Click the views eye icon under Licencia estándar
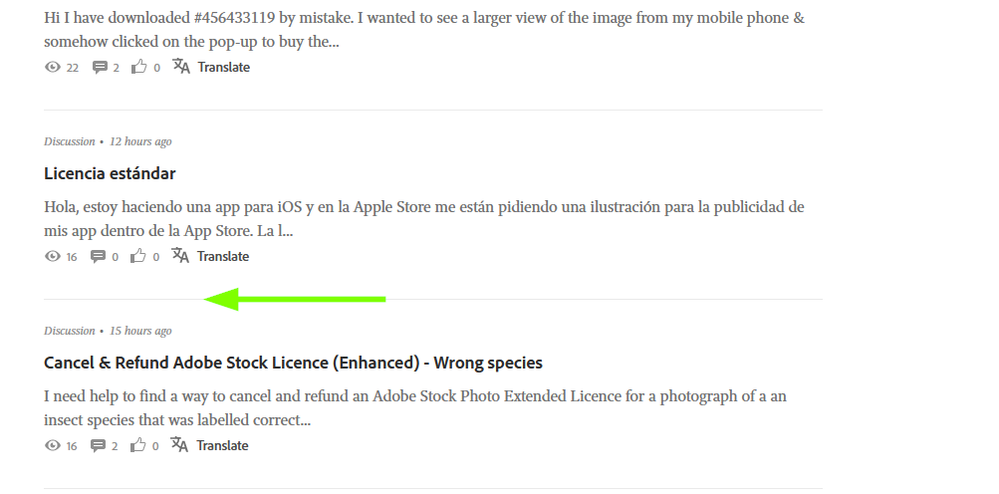 tap(53, 257)
